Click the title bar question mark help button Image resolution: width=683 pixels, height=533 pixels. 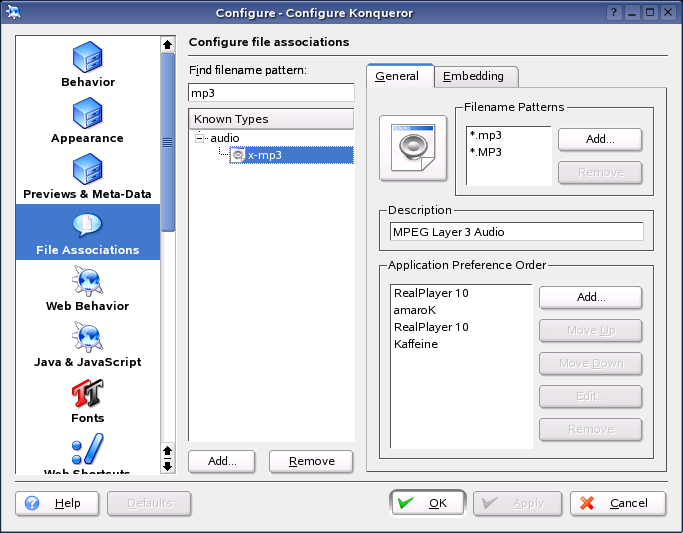[614, 12]
